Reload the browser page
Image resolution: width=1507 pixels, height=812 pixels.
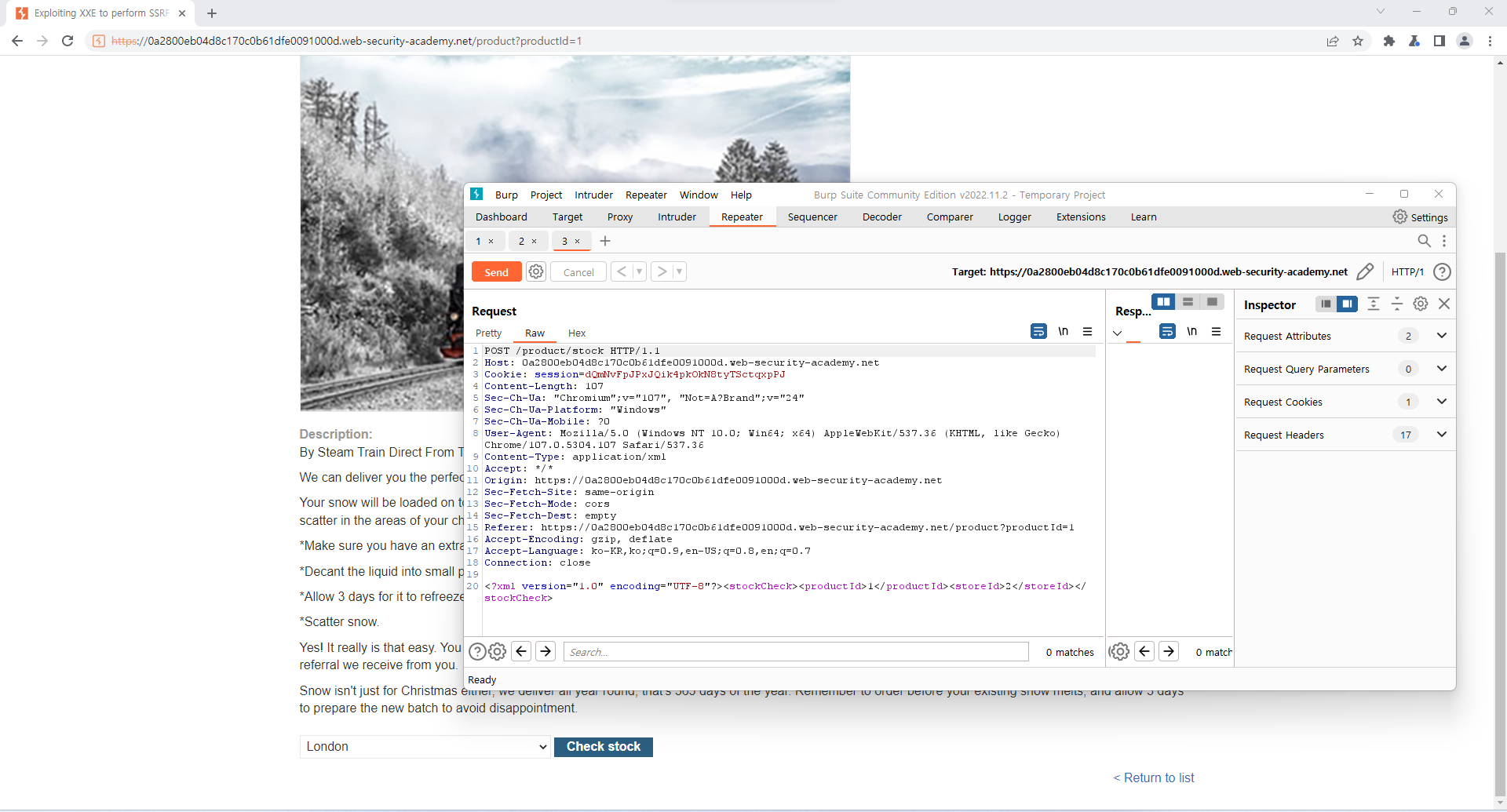click(68, 41)
